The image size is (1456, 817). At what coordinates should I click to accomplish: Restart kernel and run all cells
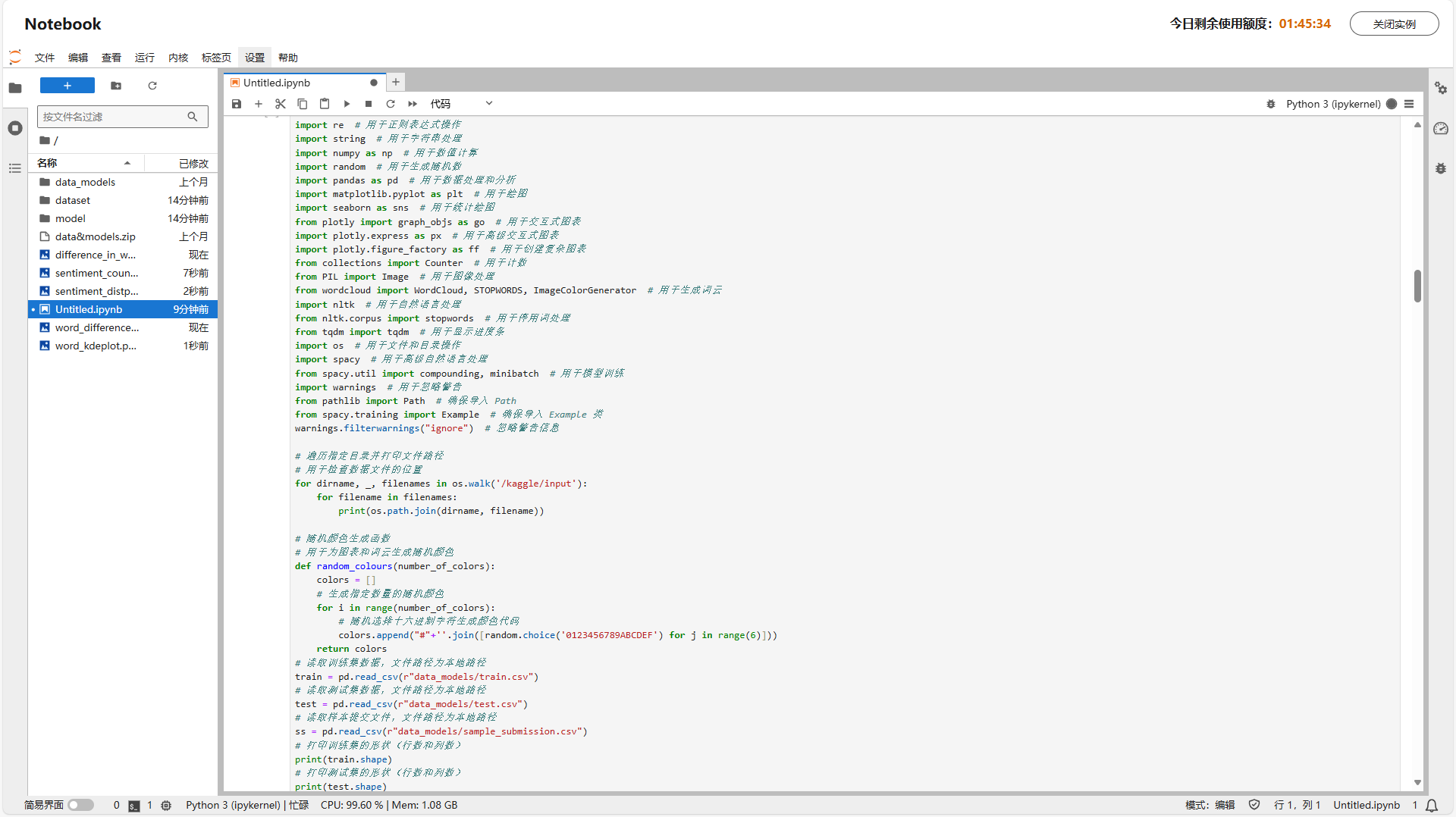(413, 104)
